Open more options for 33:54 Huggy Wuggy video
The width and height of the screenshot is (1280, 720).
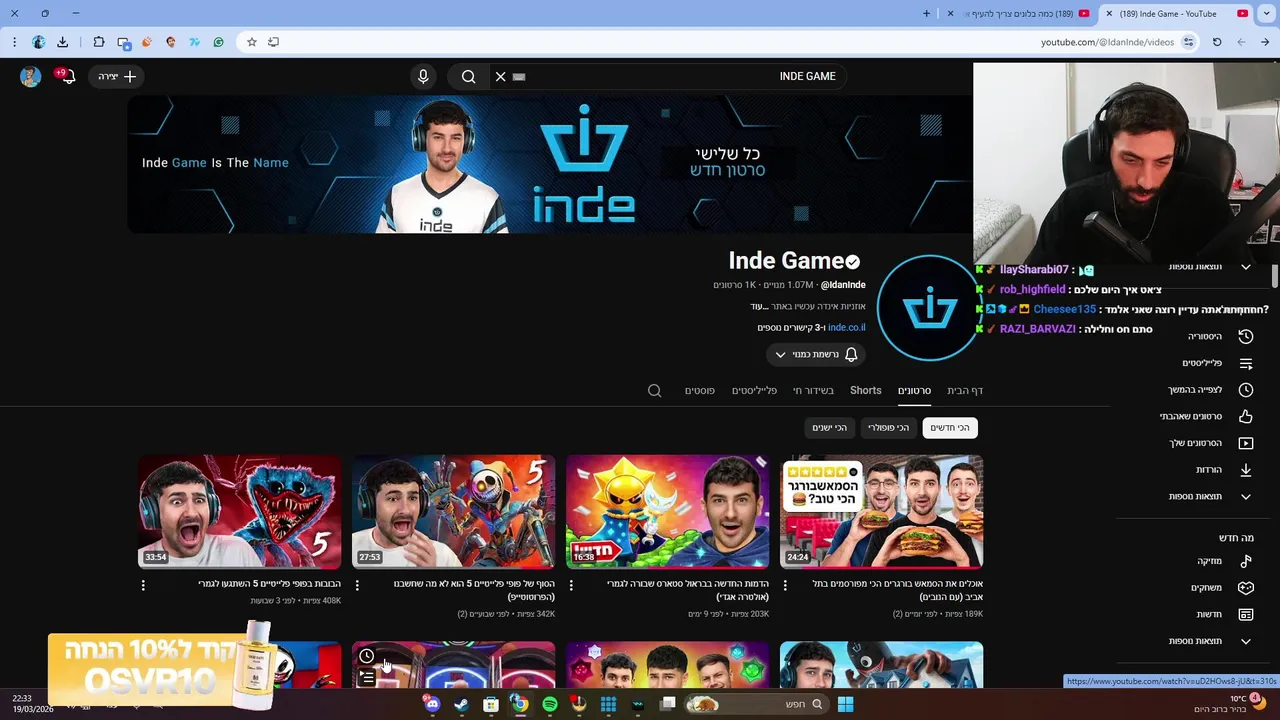pos(143,585)
